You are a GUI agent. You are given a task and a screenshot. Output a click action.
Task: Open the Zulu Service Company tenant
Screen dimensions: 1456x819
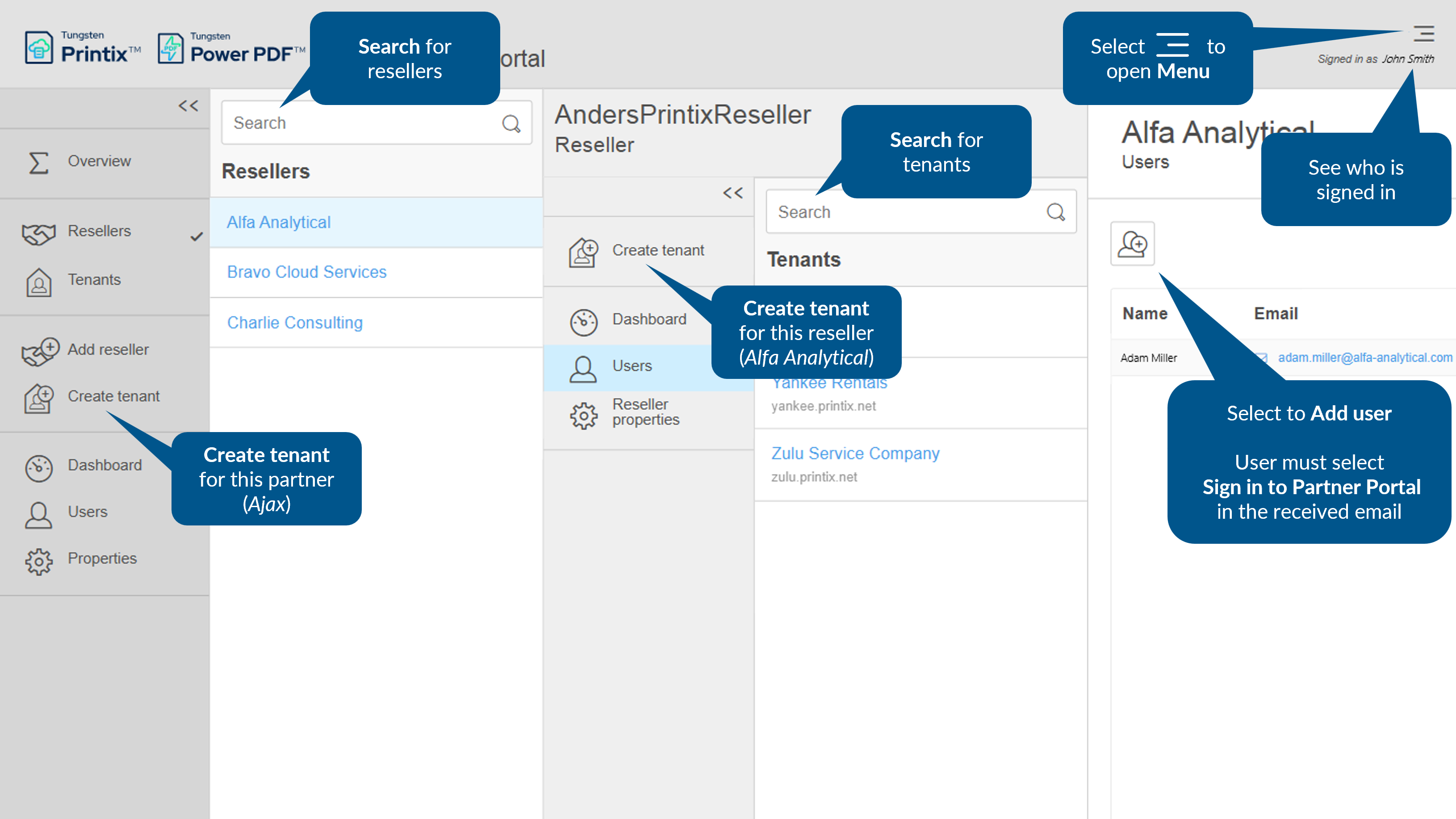point(855,454)
